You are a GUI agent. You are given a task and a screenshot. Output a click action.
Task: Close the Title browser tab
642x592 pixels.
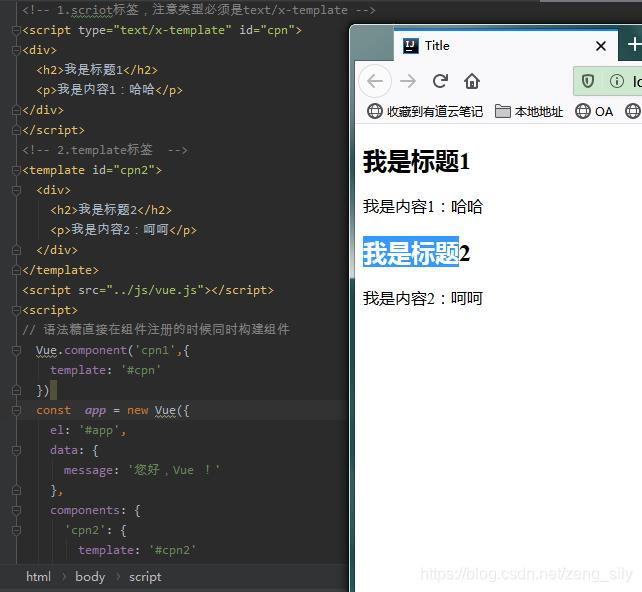point(601,46)
